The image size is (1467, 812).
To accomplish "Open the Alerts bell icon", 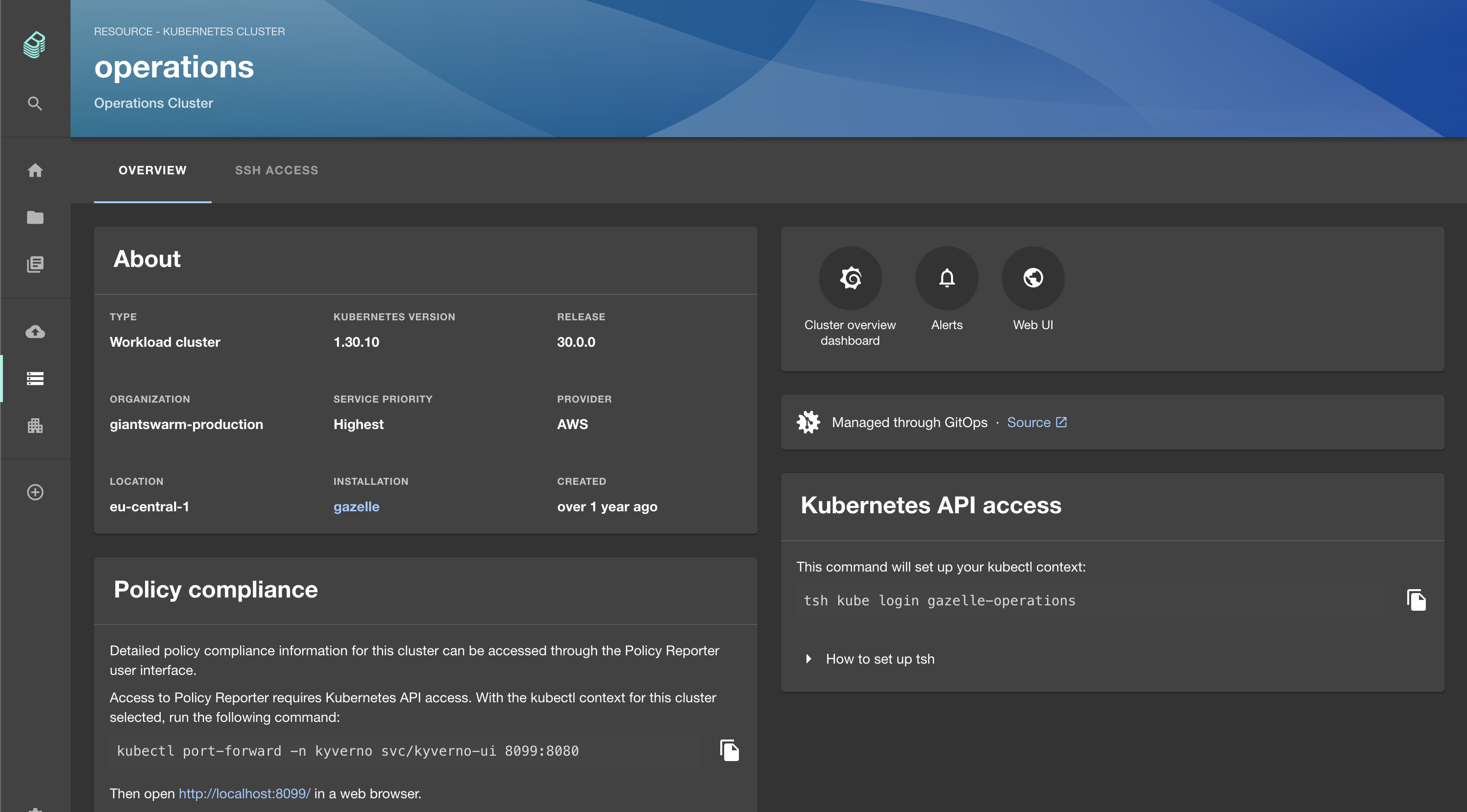I will click(947, 278).
